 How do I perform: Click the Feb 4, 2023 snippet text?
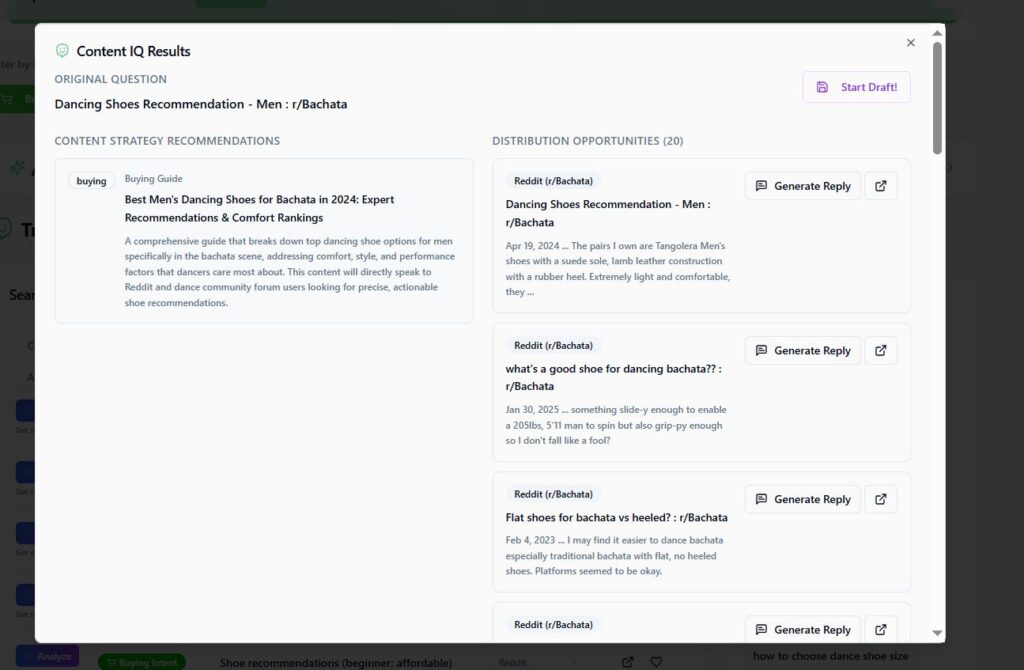[x=614, y=556]
